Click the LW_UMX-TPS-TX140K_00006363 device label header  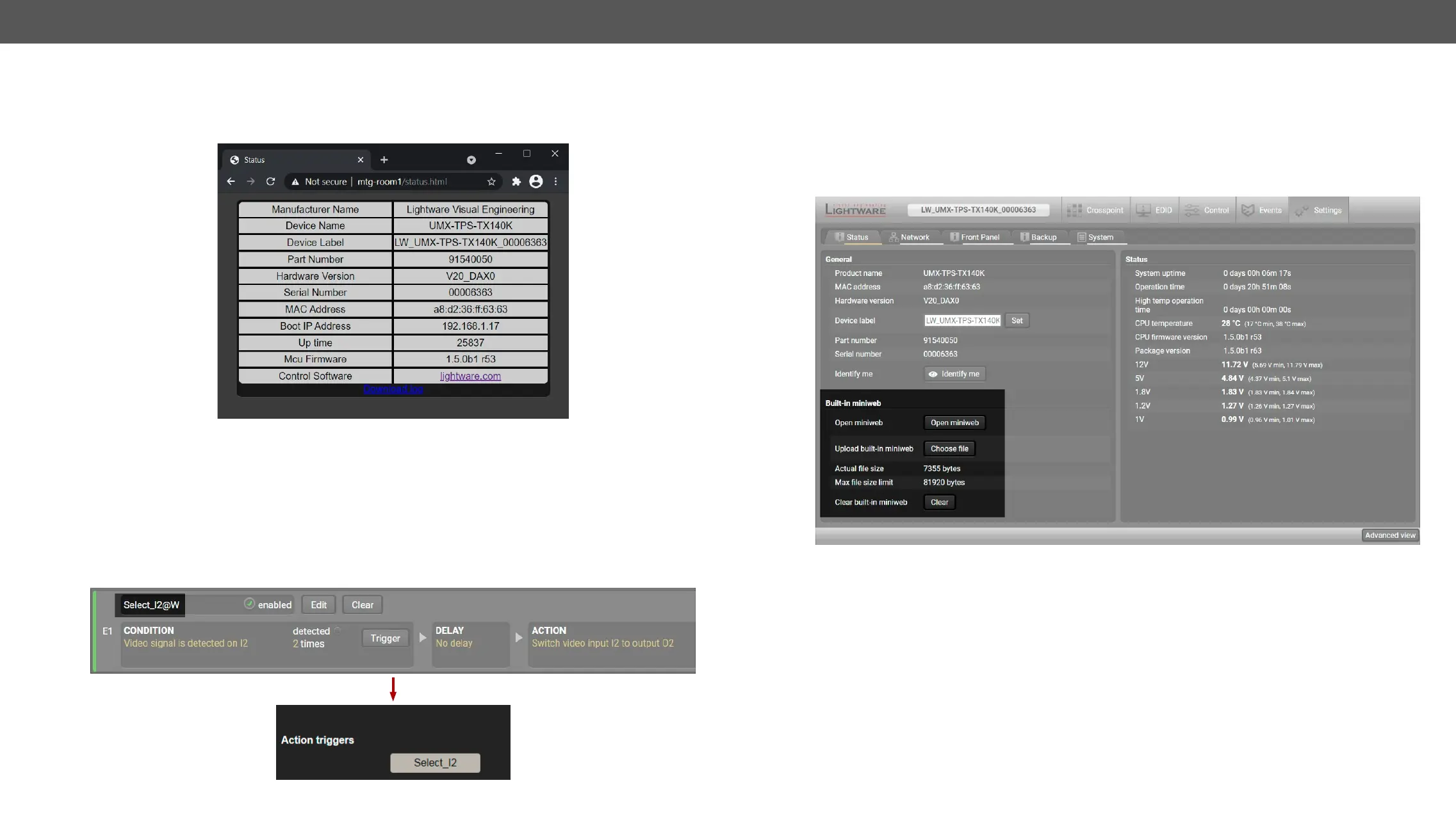978,210
